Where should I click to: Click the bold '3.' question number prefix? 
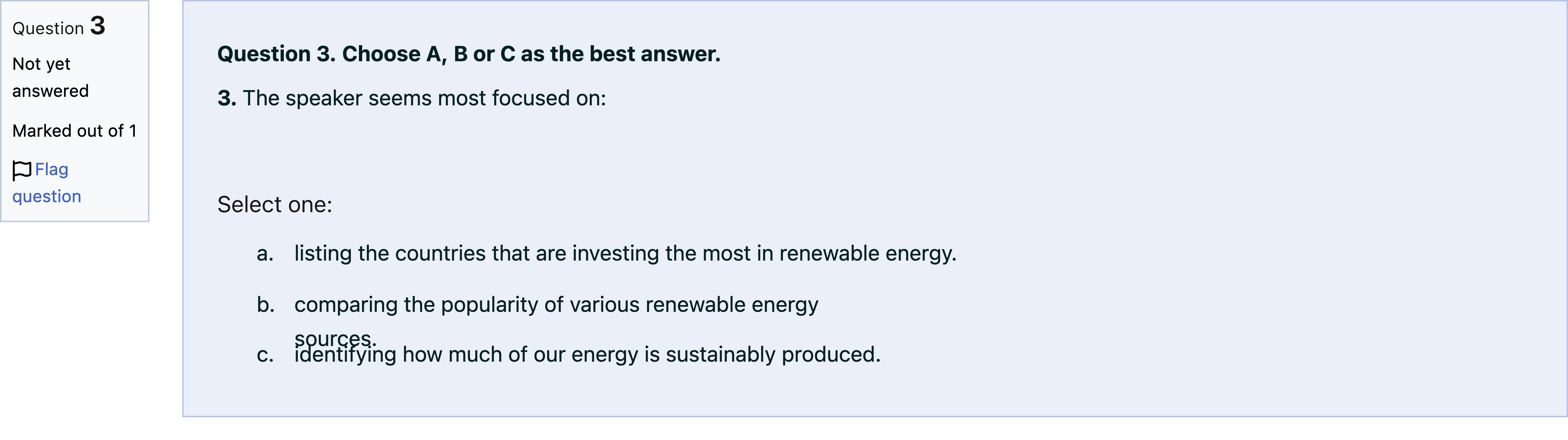coord(227,98)
